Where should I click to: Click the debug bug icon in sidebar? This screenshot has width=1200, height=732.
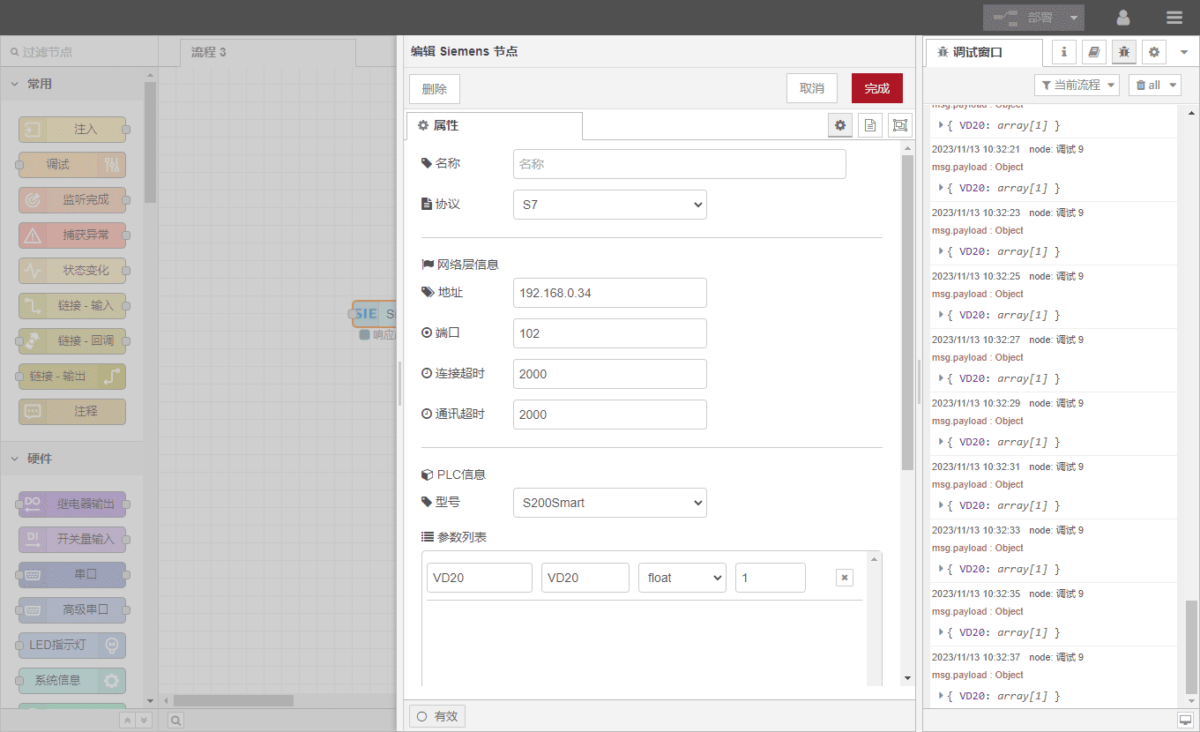click(x=1124, y=52)
